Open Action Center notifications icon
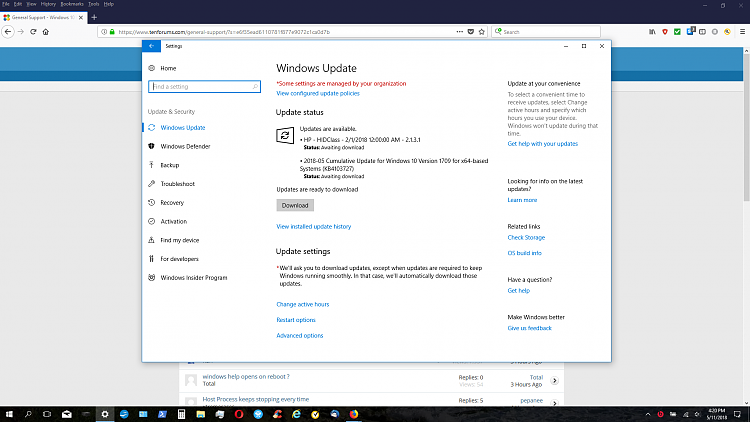Image resolution: width=750 pixels, height=422 pixels. point(738,414)
